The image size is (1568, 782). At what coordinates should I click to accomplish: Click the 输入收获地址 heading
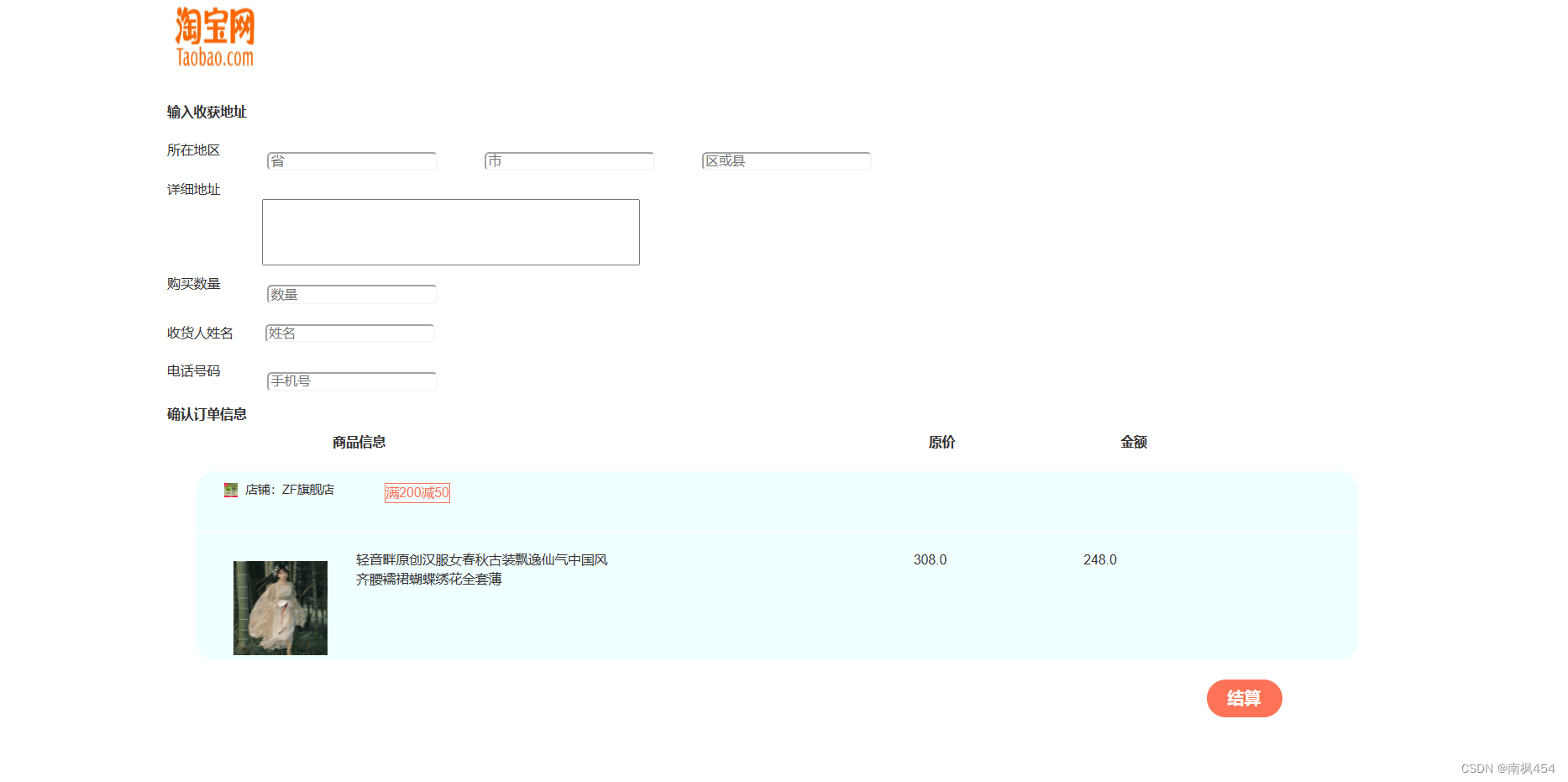tap(207, 112)
